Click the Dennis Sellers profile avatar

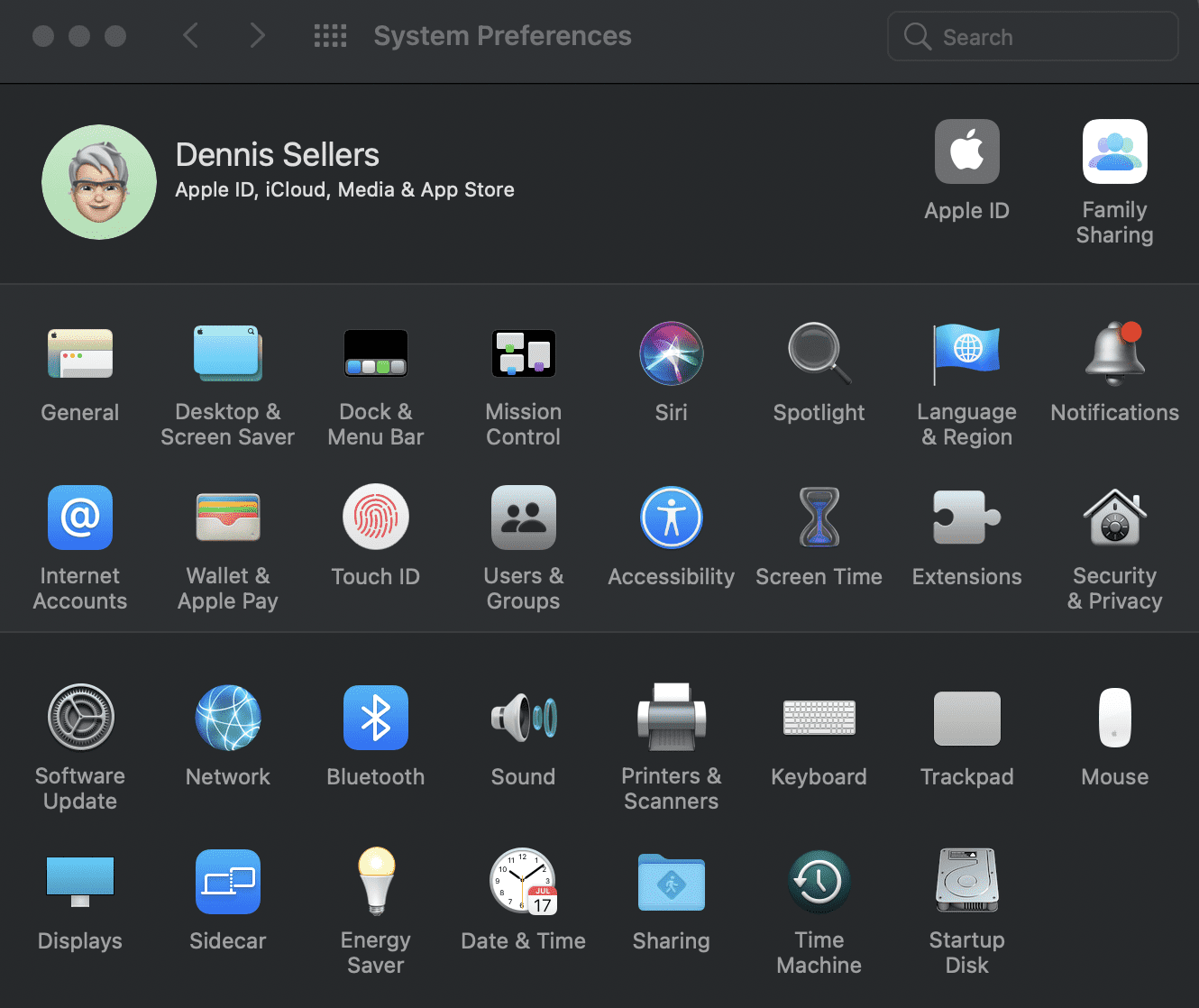point(99,182)
